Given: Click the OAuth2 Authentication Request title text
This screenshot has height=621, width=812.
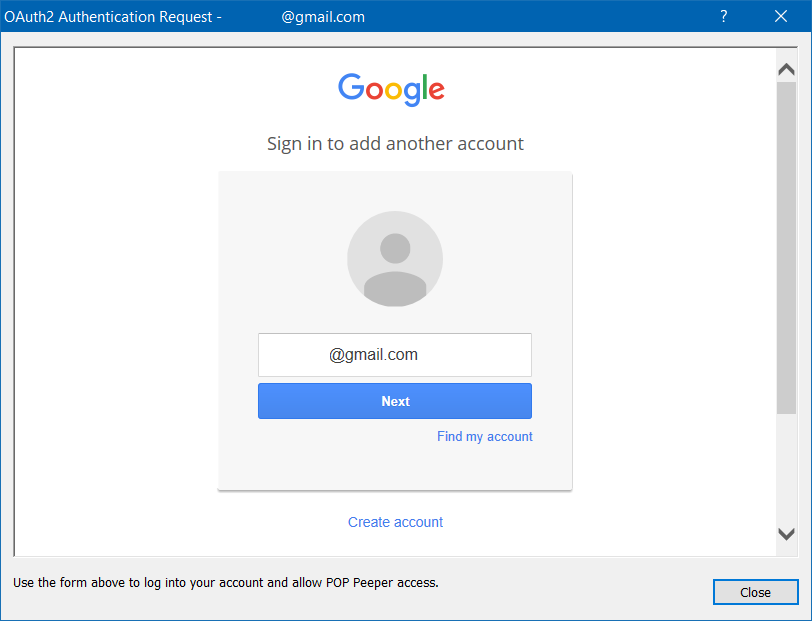Looking at the screenshot, I should pos(113,17).
